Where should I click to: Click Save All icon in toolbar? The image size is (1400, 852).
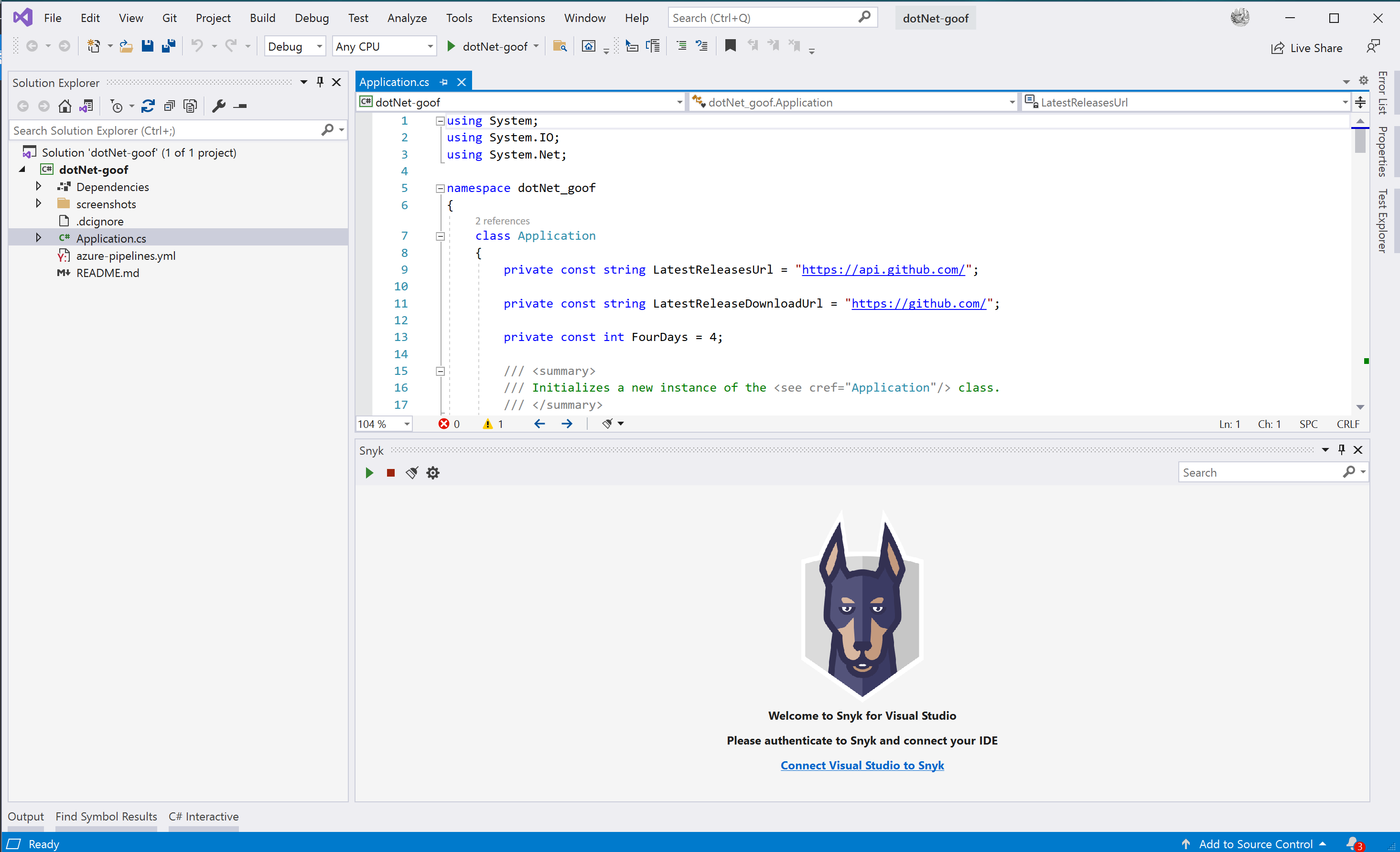(169, 46)
